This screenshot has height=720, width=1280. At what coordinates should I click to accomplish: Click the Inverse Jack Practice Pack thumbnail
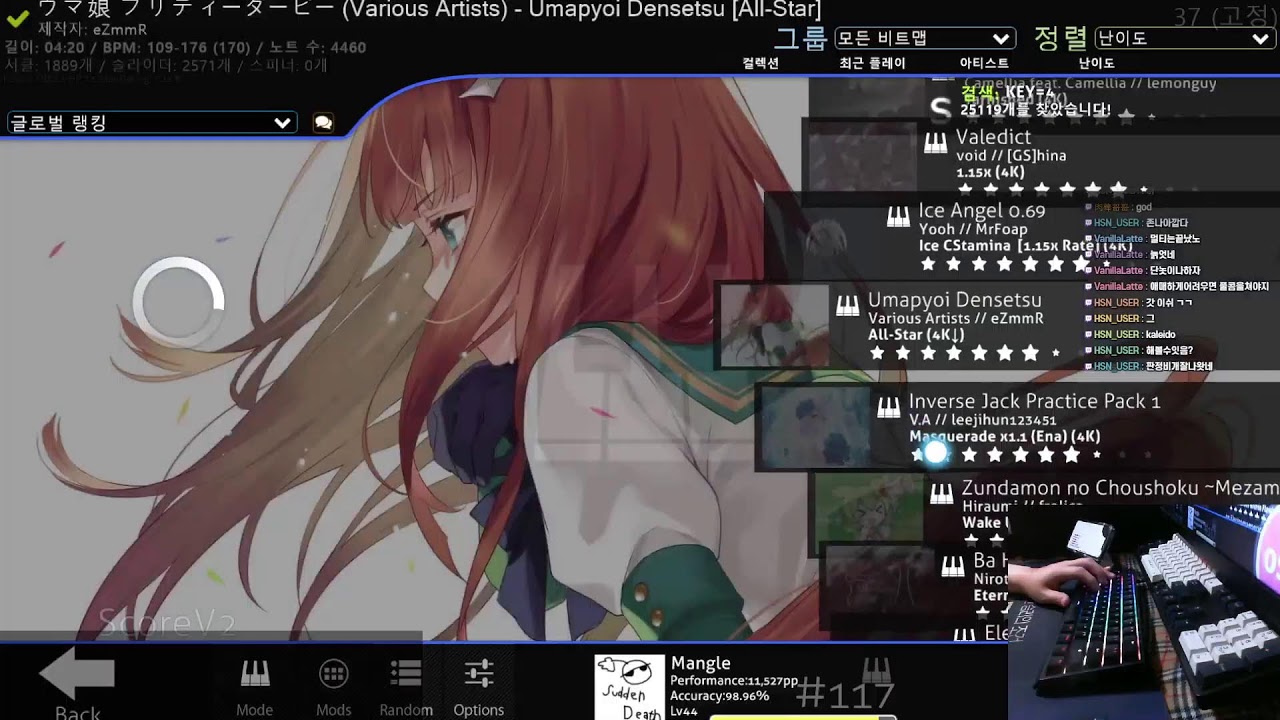pyautogui.click(x=816, y=427)
